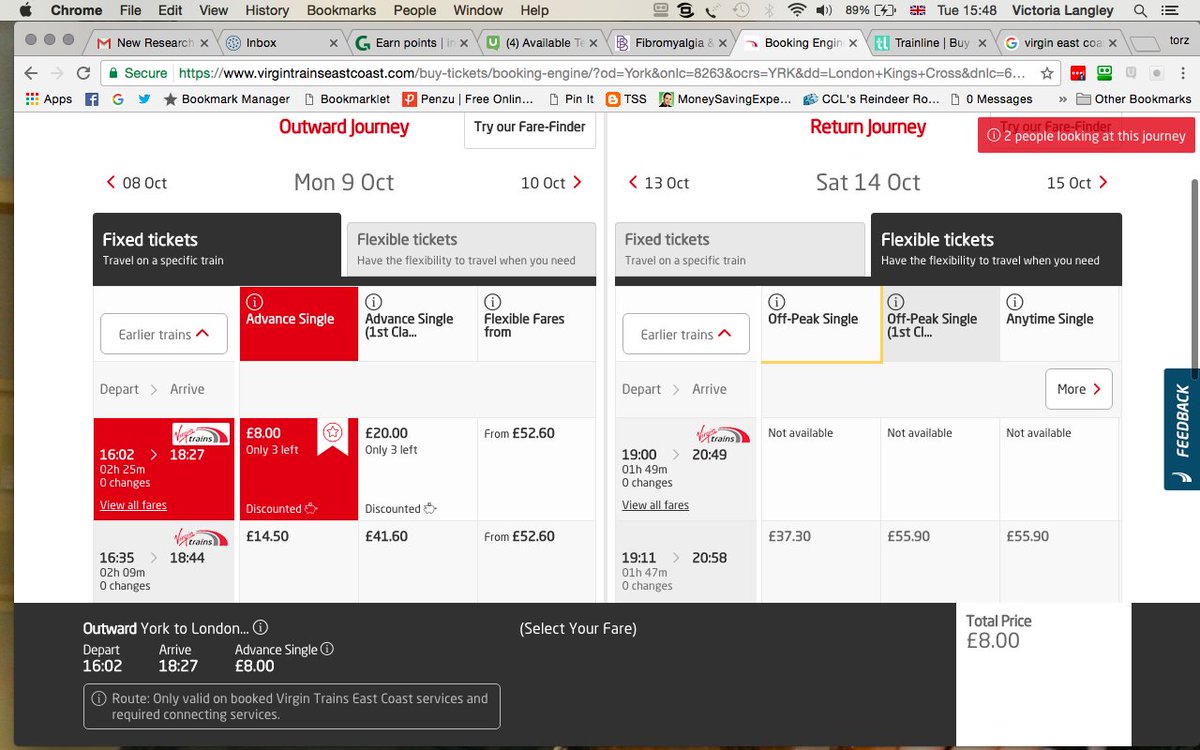Go to previous return date 13 Oct
Screen dimensions: 1200x750
659,183
